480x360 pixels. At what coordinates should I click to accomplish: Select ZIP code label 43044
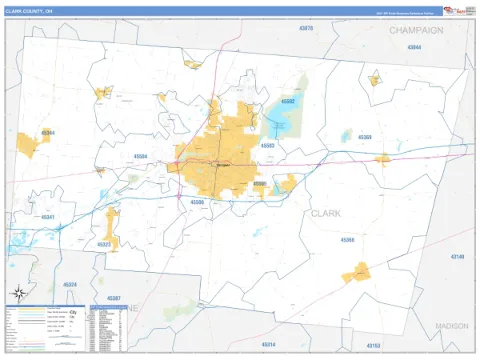click(x=414, y=47)
